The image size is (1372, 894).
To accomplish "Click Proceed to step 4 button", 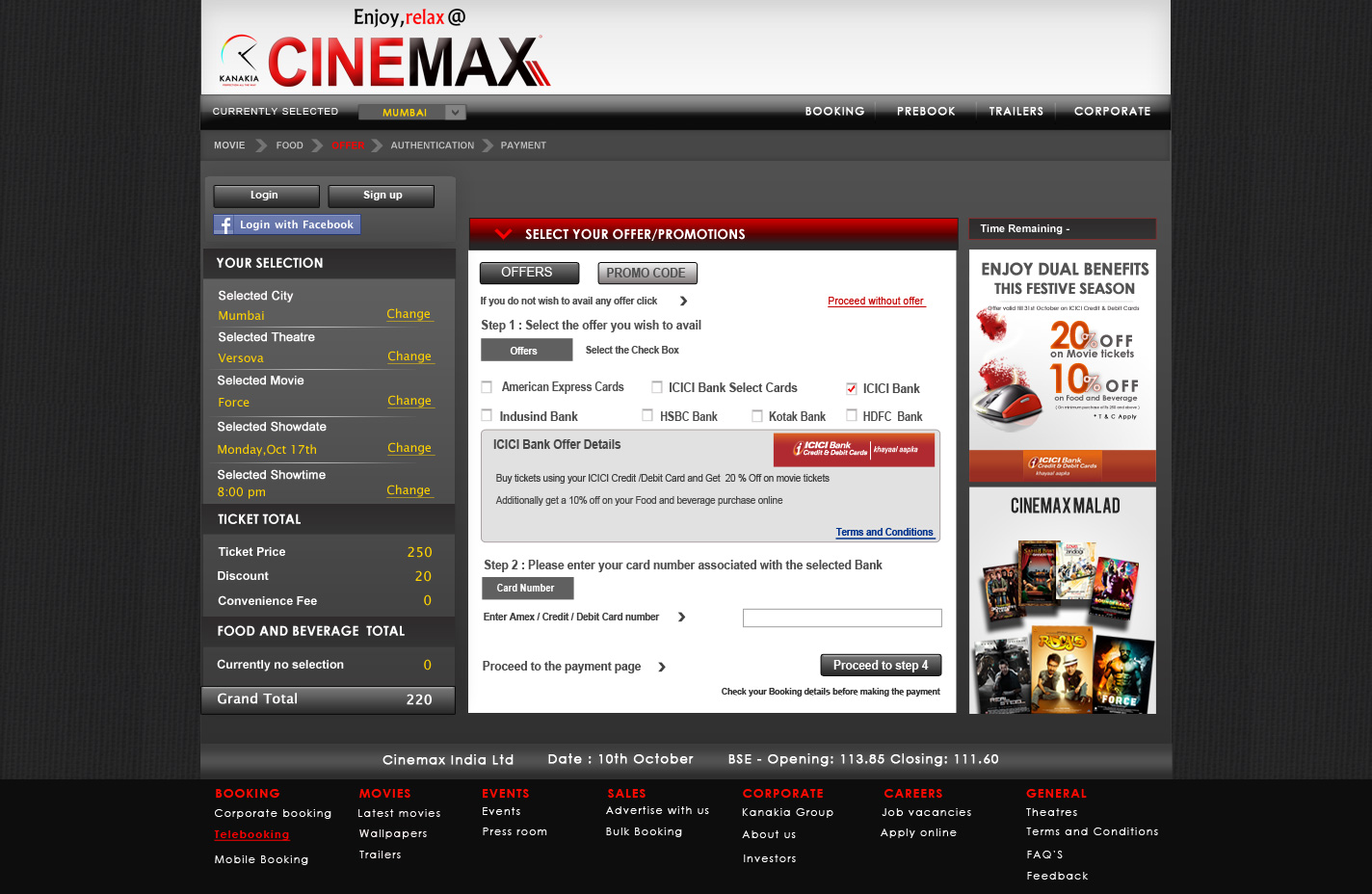I will point(881,665).
